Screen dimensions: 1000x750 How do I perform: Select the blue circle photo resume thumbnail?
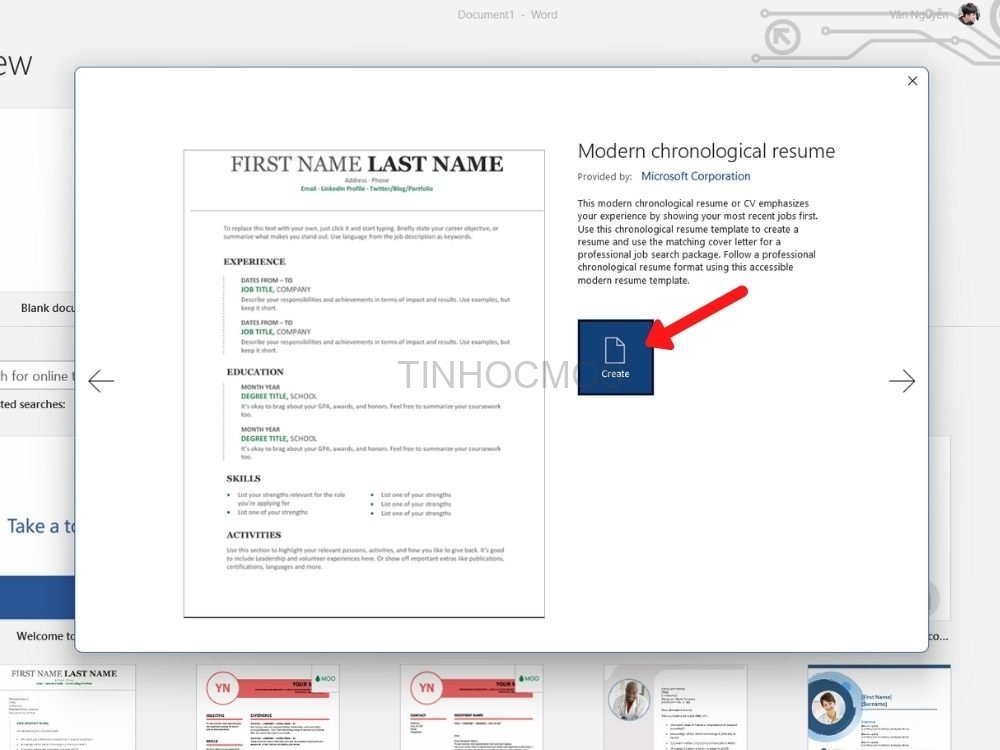pyautogui.click(x=879, y=707)
